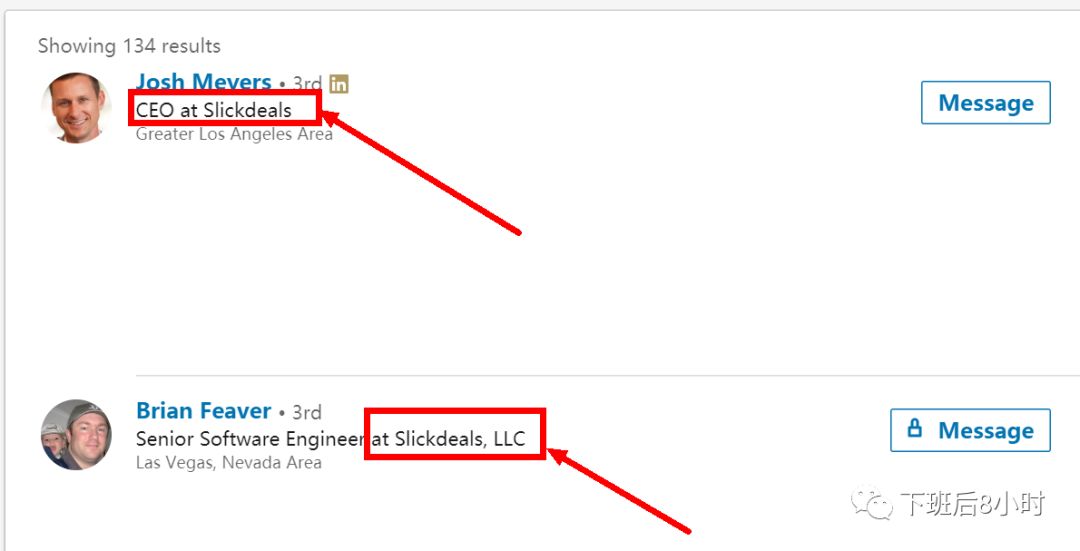The image size is (1080, 551).
Task: Select the CEO at Slickdeals headline
Action: (x=214, y=110)
